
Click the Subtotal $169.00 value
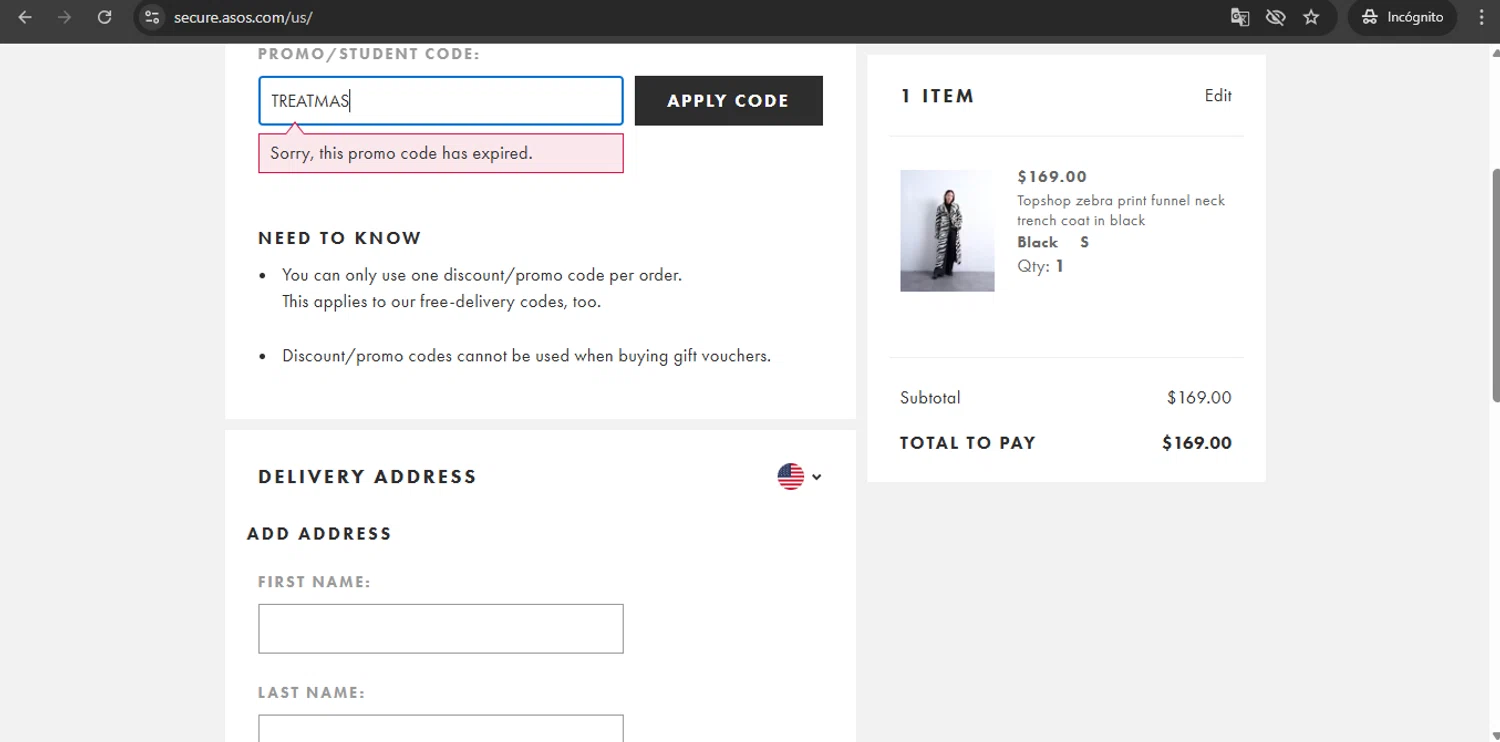[1199, 398]
